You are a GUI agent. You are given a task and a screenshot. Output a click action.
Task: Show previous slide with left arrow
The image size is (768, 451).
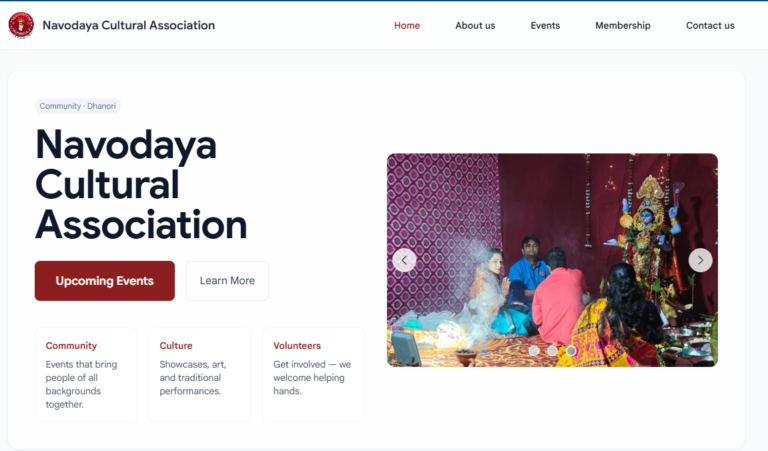pyautogui.click(x=405, y=260)
